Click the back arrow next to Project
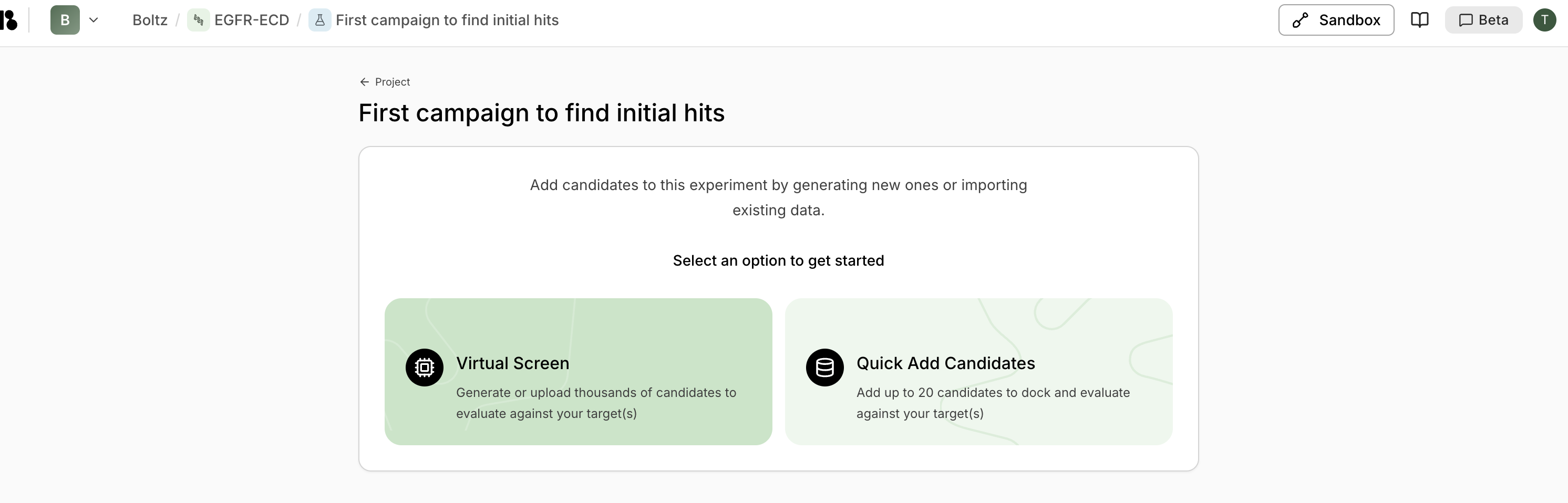The width and height of the screenshot is (1568, 503). pos(365,82)
